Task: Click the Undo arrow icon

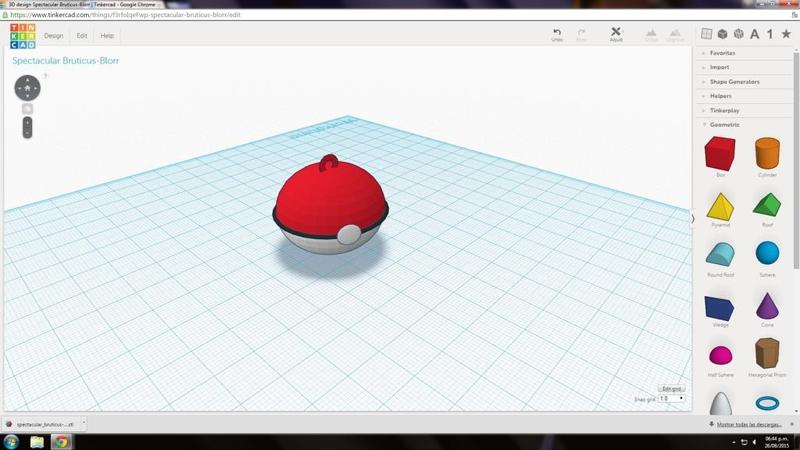Action: [557, 32]
